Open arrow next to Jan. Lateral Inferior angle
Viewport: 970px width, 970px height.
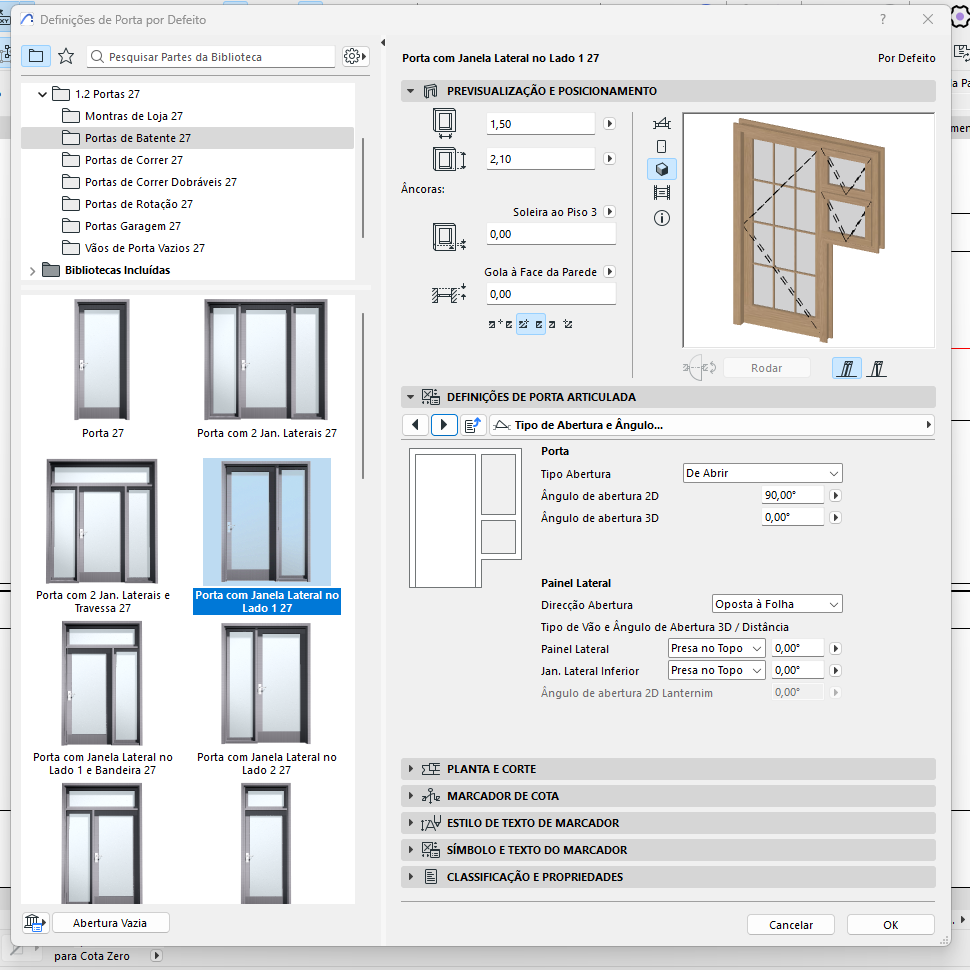click(x=835, y=670)
